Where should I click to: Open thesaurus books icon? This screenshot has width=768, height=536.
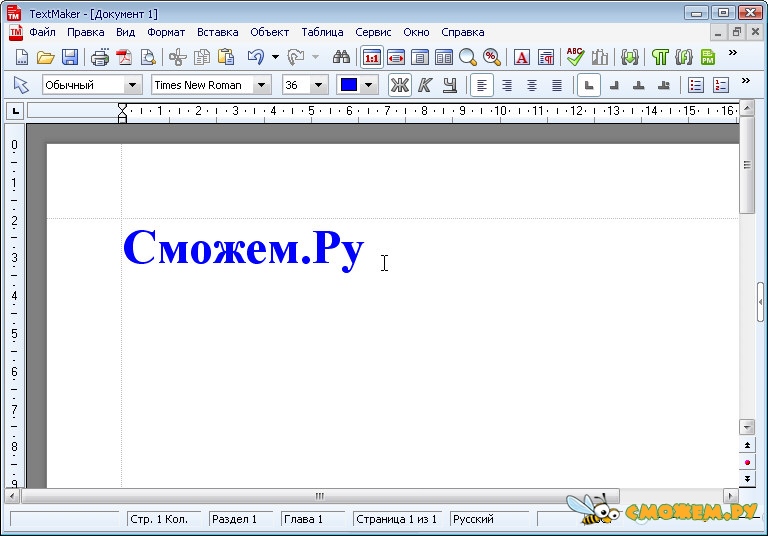[x=600, y=57]
